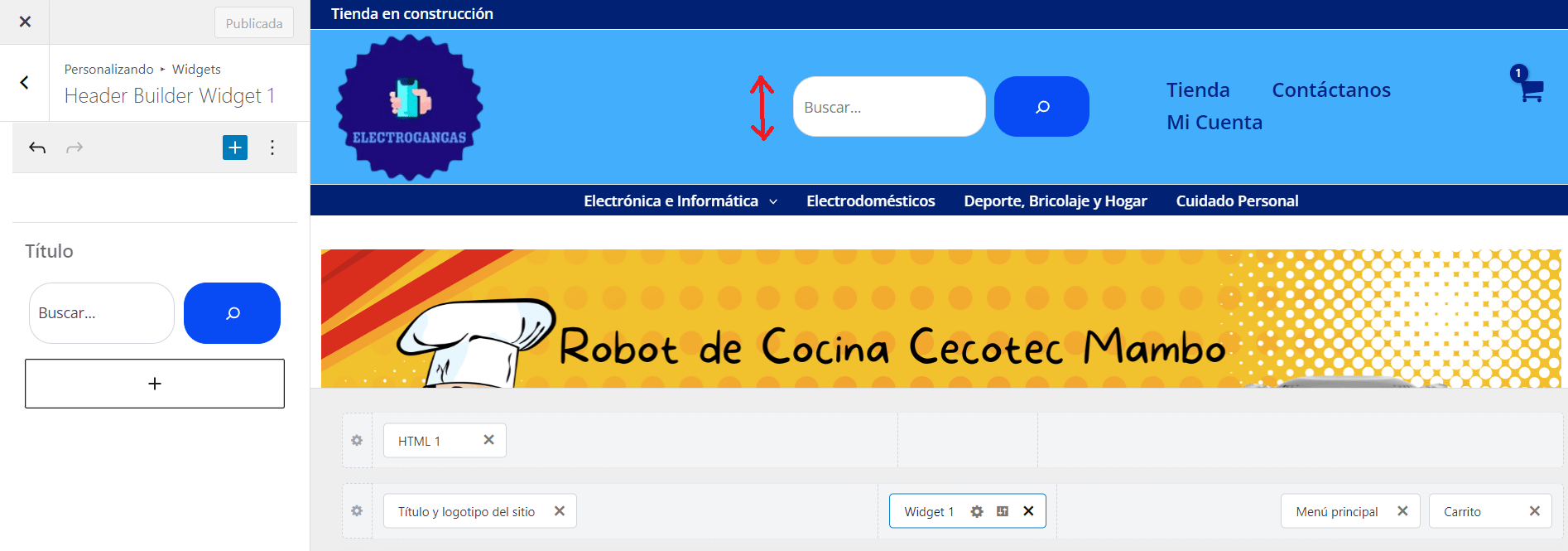Open the Electrodomésticos menu item
This screenshot has height=551, width=1568.
coord(871,201)
